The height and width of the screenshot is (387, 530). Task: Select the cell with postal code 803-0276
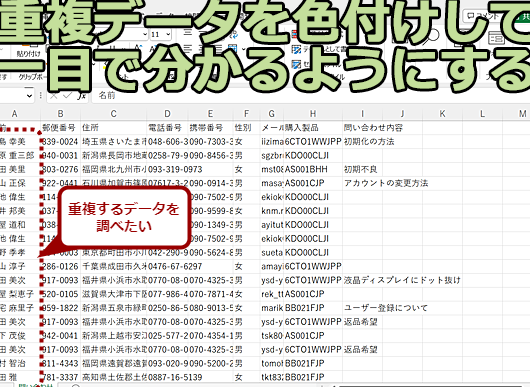61,169
